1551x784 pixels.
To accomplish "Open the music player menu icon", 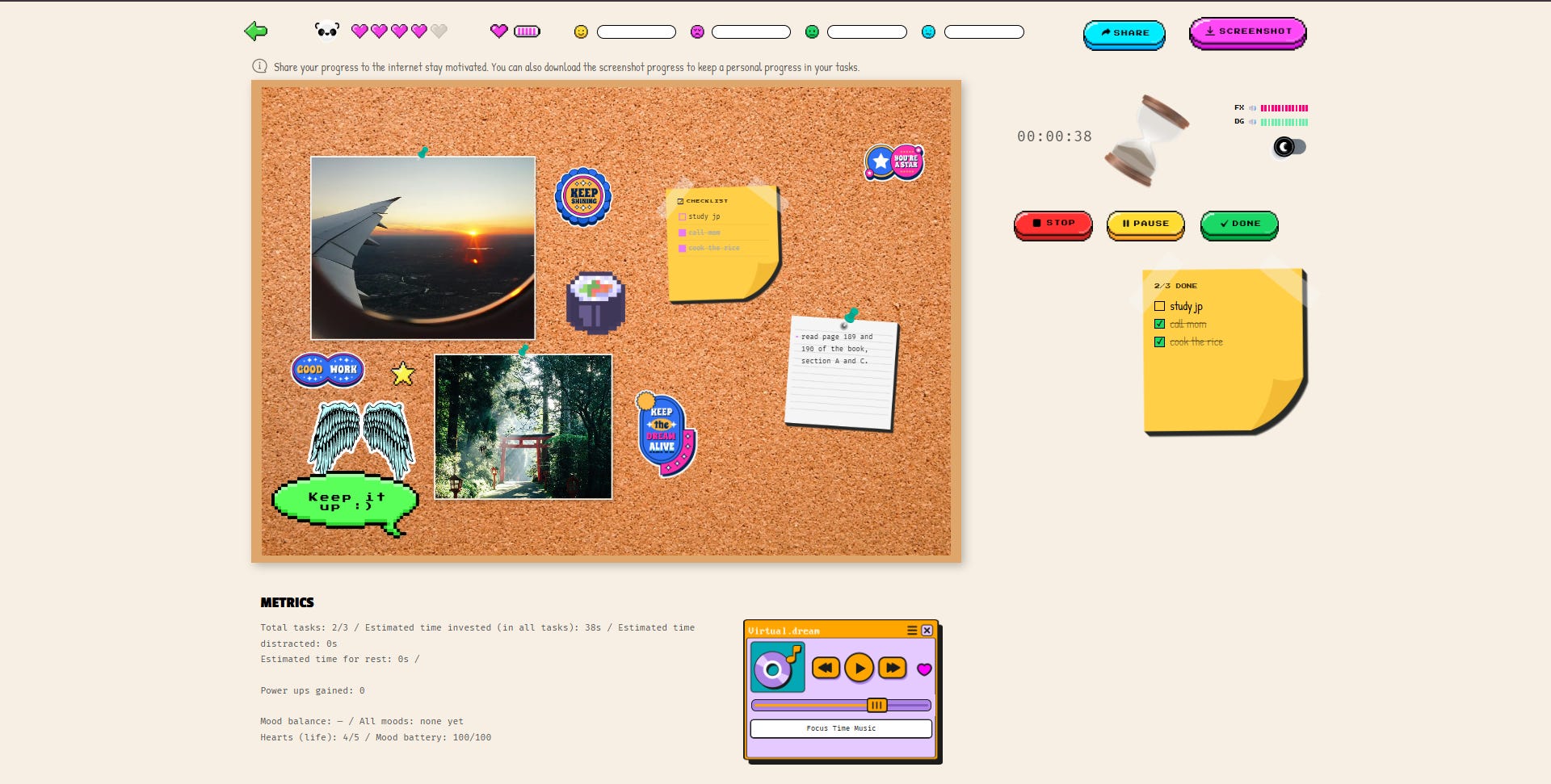I will tap(912, 631).
